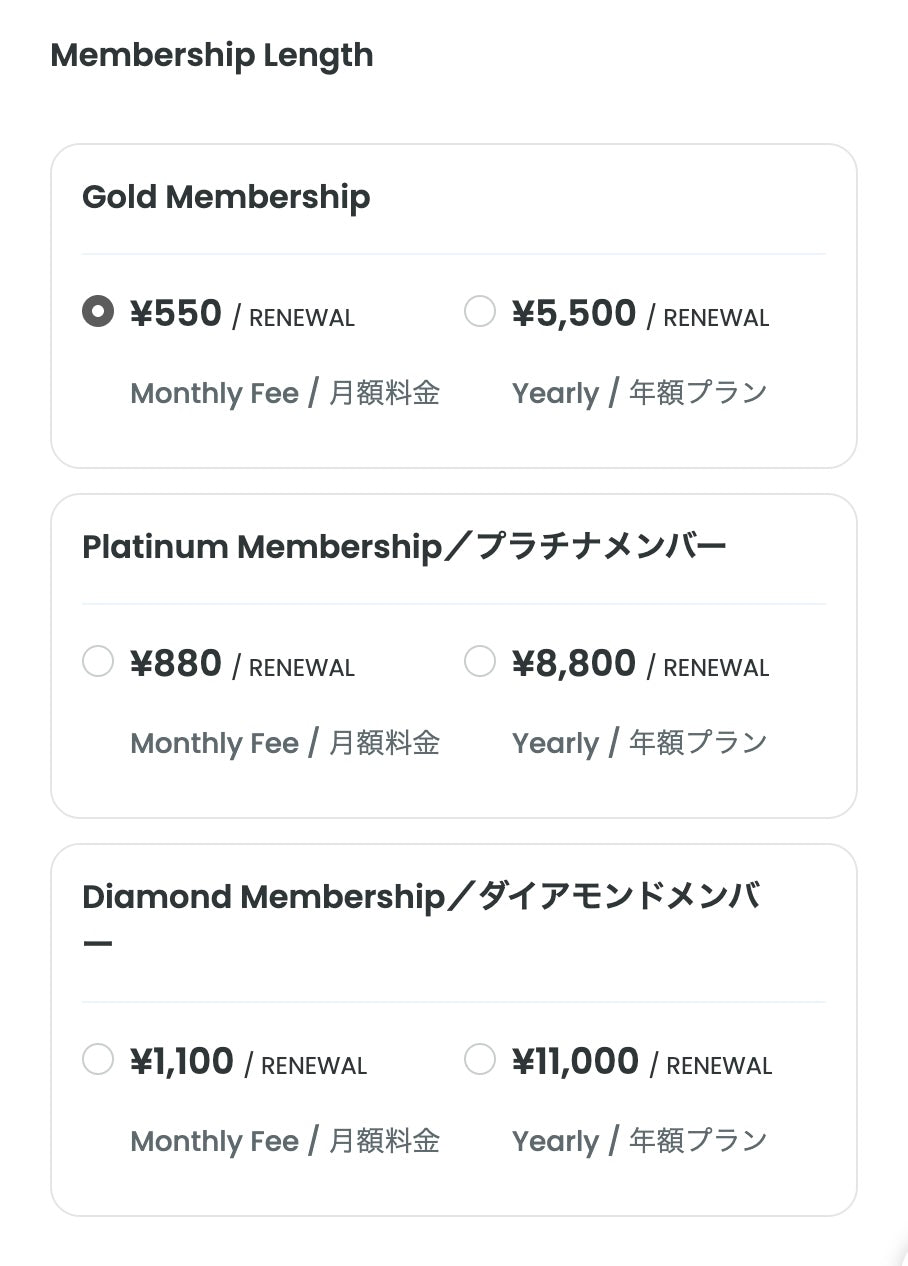Click the ¥550 / RENEWAL price label
The image size is (908, 1266).
[242, 315]
